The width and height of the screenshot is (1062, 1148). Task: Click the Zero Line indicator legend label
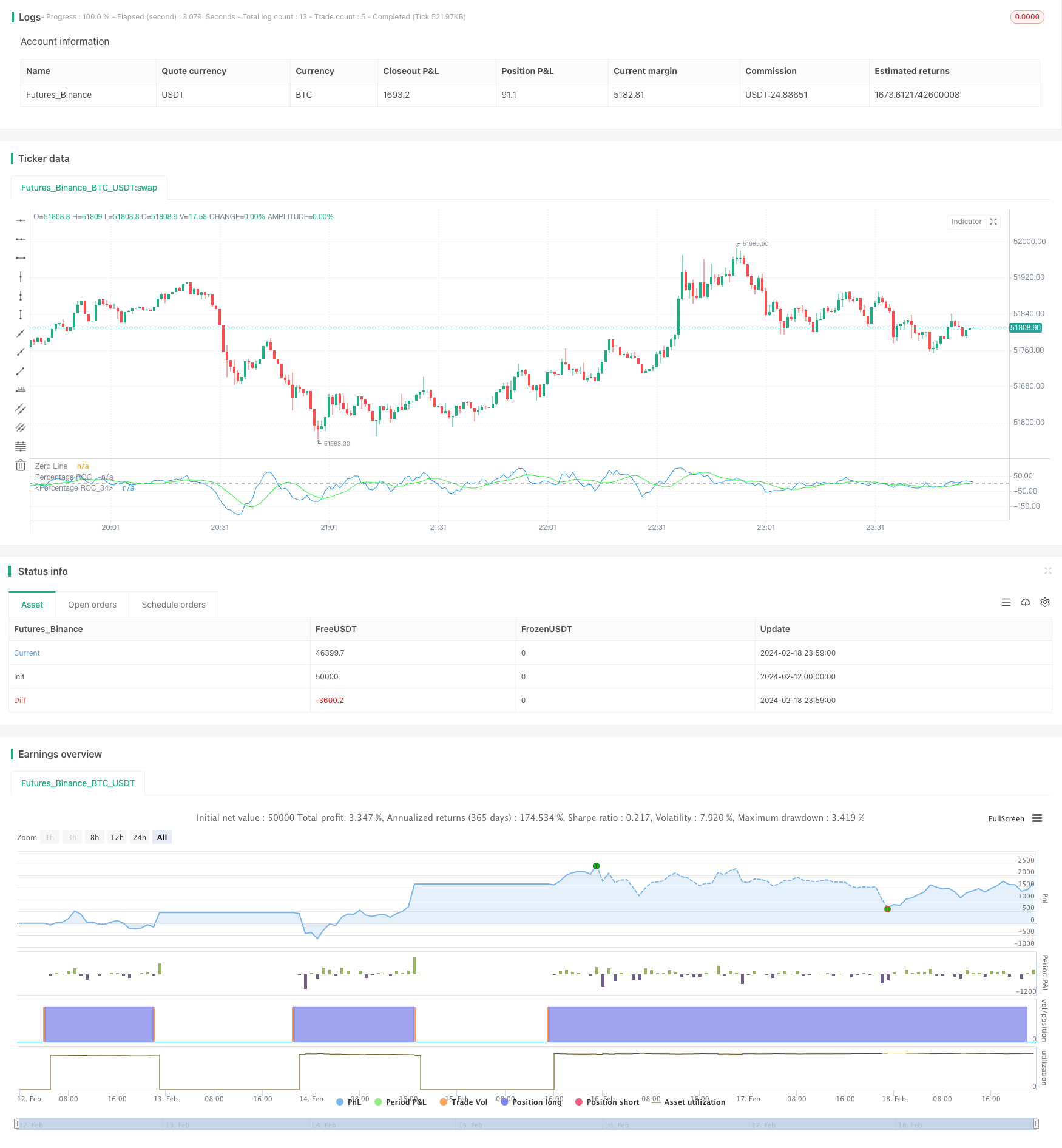tap(51, 466)
